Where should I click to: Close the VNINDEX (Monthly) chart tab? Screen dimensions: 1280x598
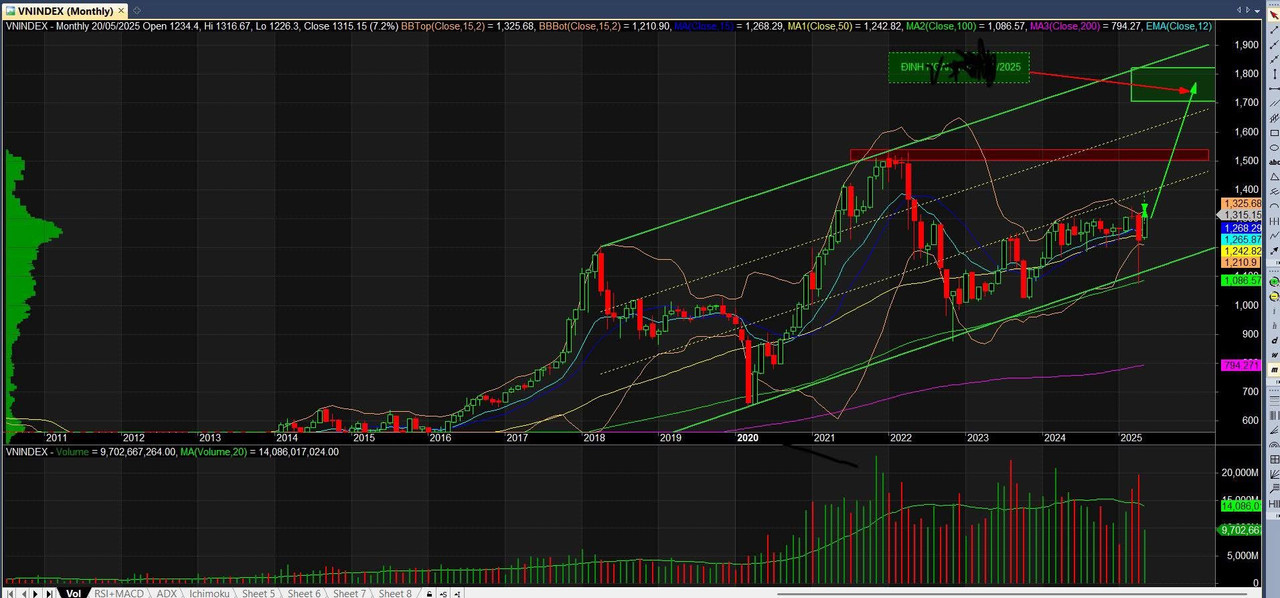(x=122, y=11)
